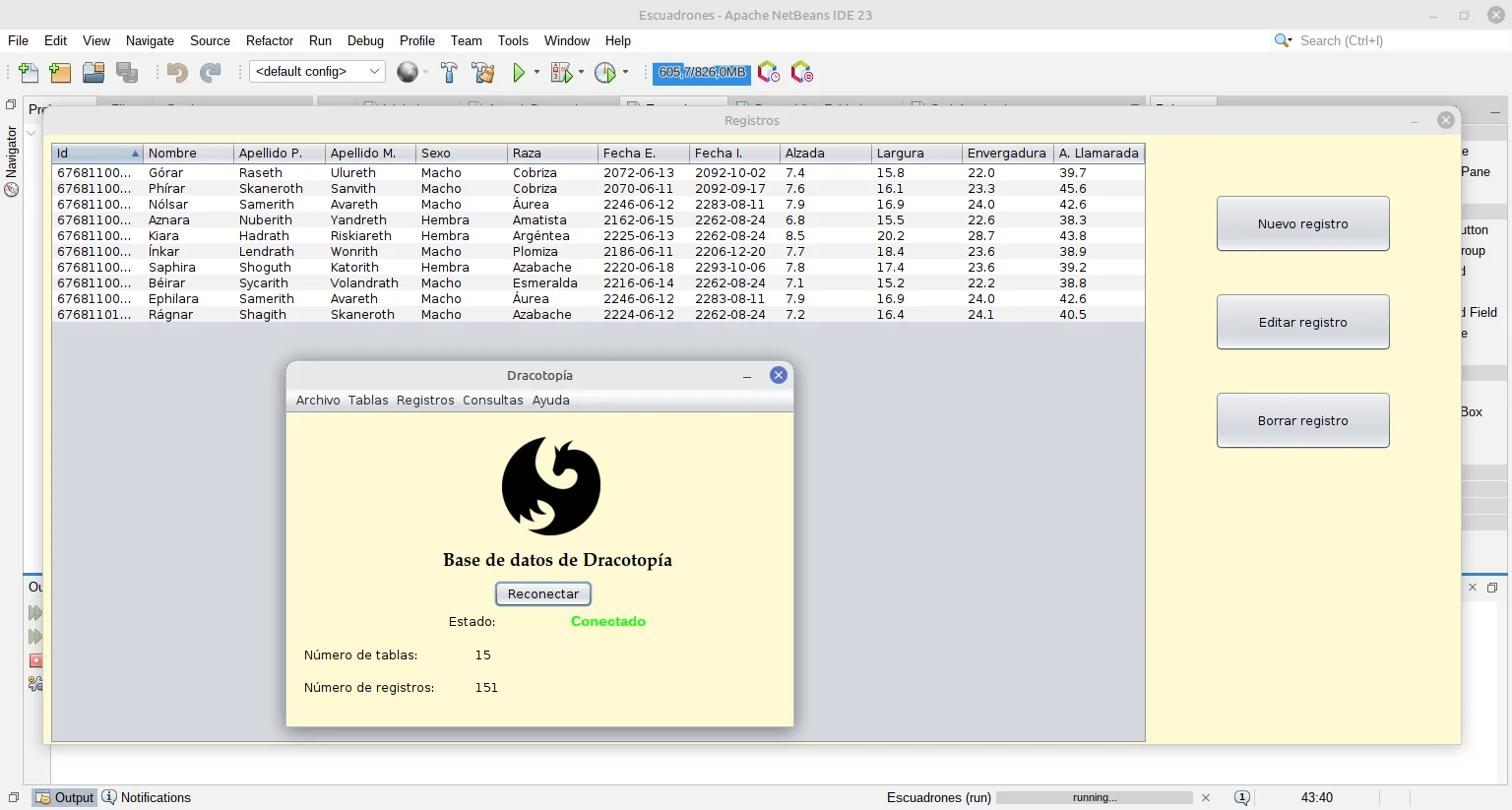Expand the Run Project arrow dropdown
This screenshot has width=1512, height=810.
click(x=536, y=72)
